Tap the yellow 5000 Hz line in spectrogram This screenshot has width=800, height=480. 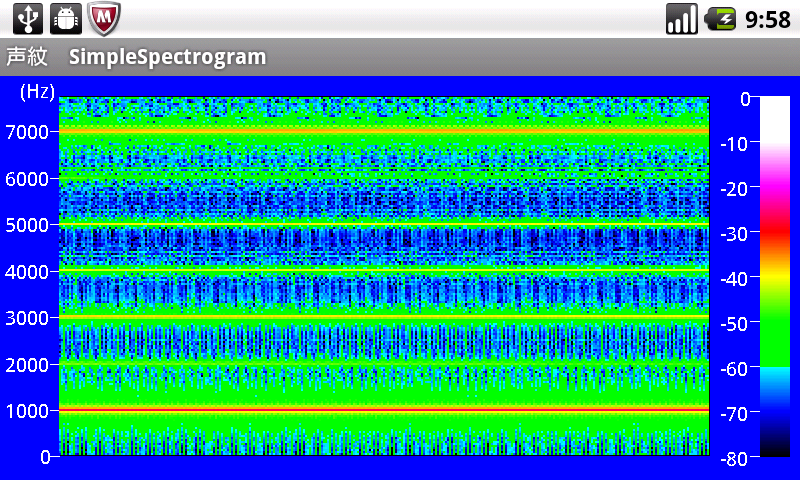pyautogui.click(x=384, y=224)
